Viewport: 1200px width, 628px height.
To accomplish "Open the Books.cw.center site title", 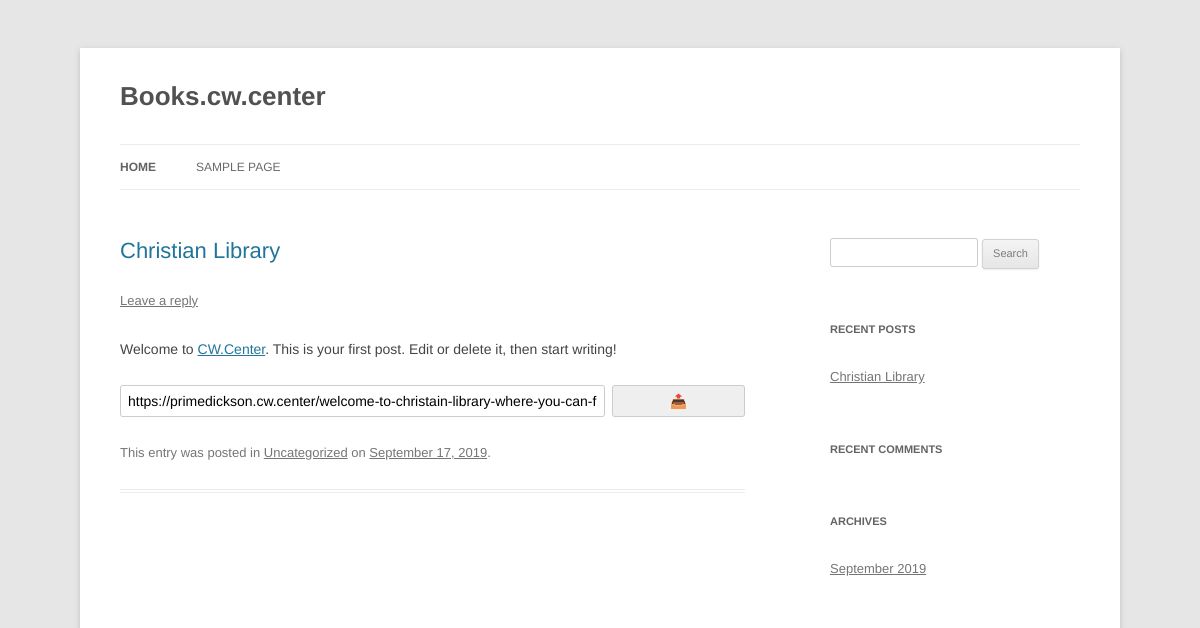I will coord(222,97).
